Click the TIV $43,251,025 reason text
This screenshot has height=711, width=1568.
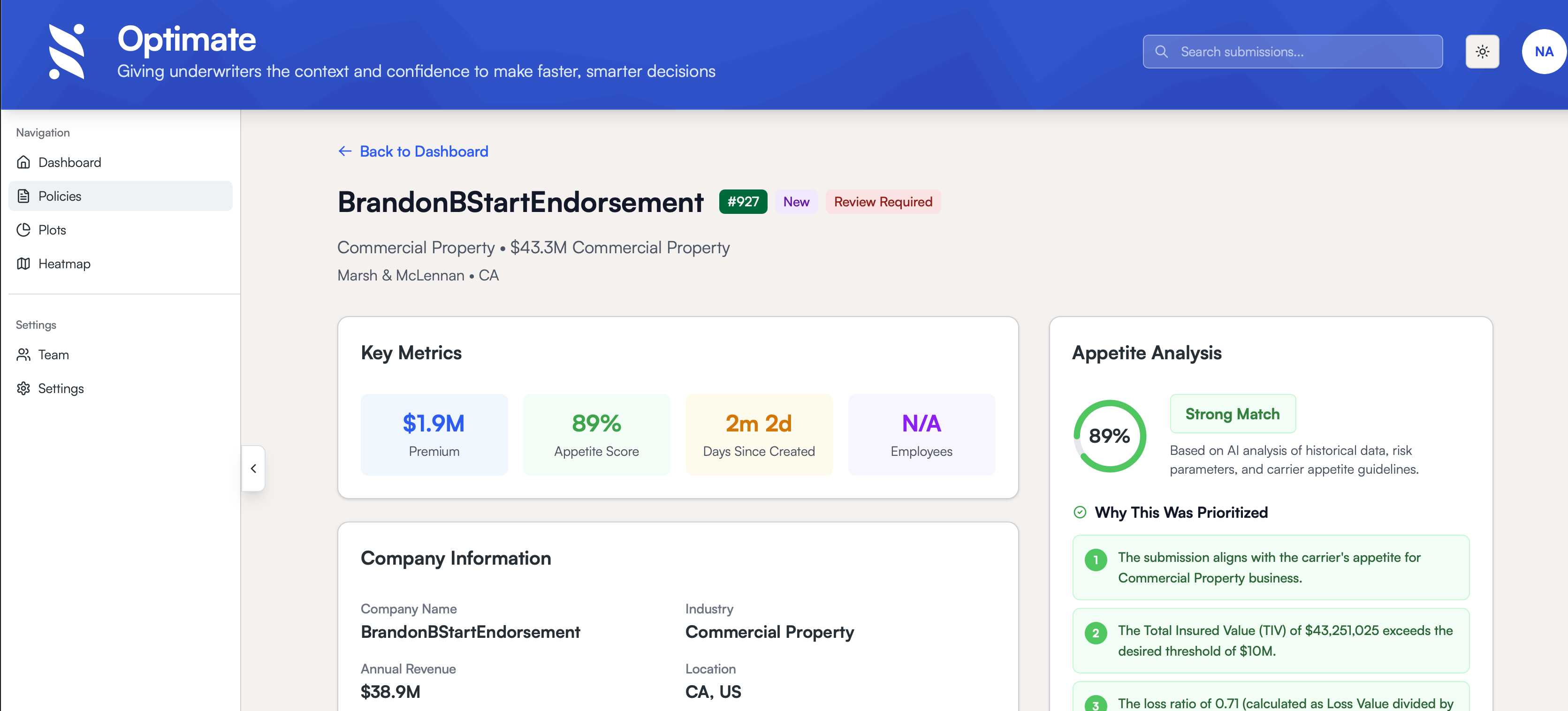pos(1285,641)
